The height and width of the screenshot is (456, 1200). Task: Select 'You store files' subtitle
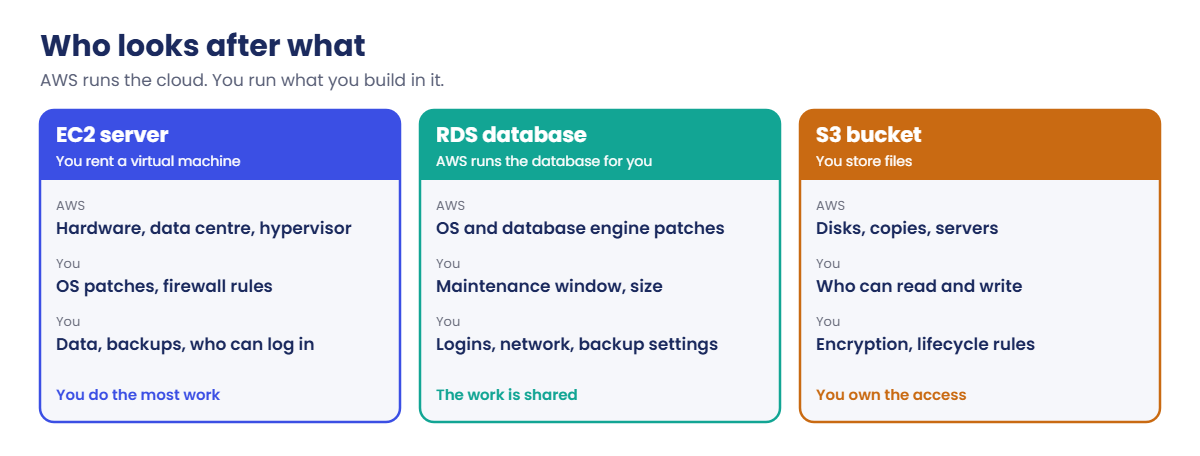coord(864,161)
